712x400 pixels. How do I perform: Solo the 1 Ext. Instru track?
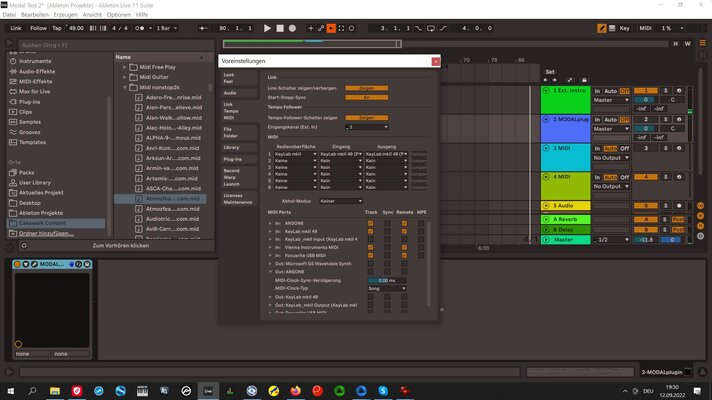pos(666,91)
